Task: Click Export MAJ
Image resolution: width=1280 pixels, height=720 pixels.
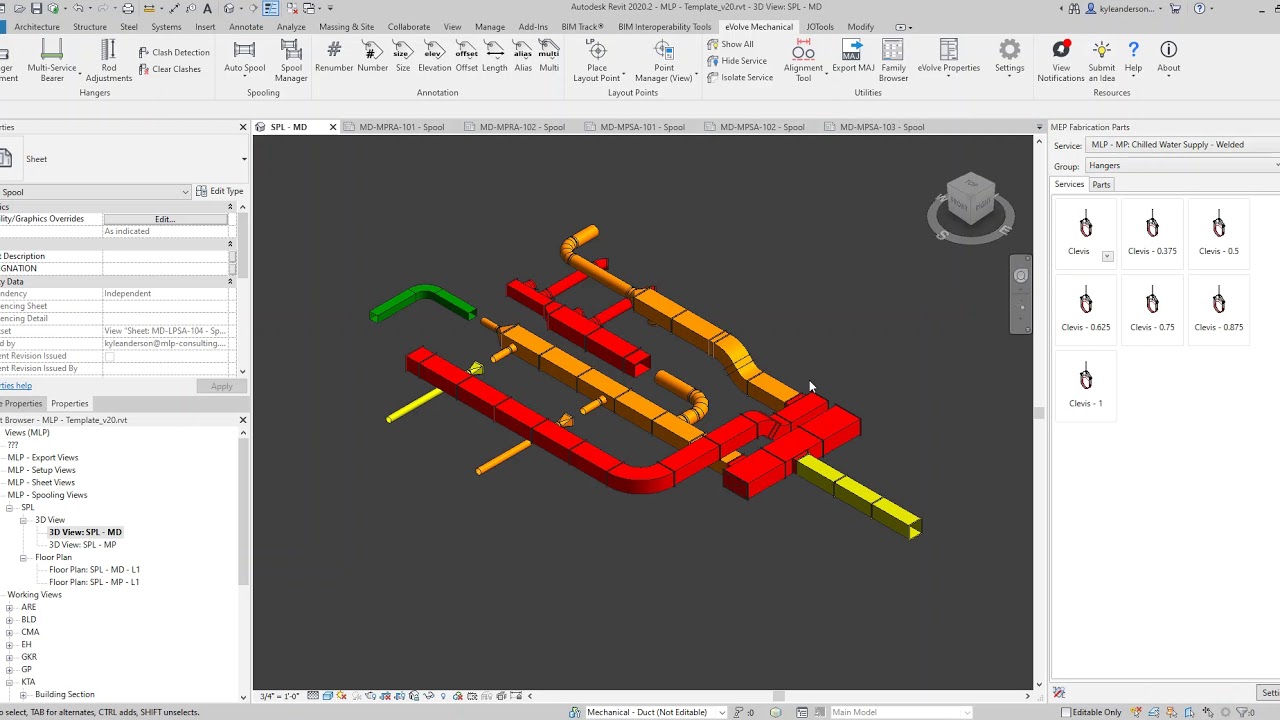Action: (852, 56)
